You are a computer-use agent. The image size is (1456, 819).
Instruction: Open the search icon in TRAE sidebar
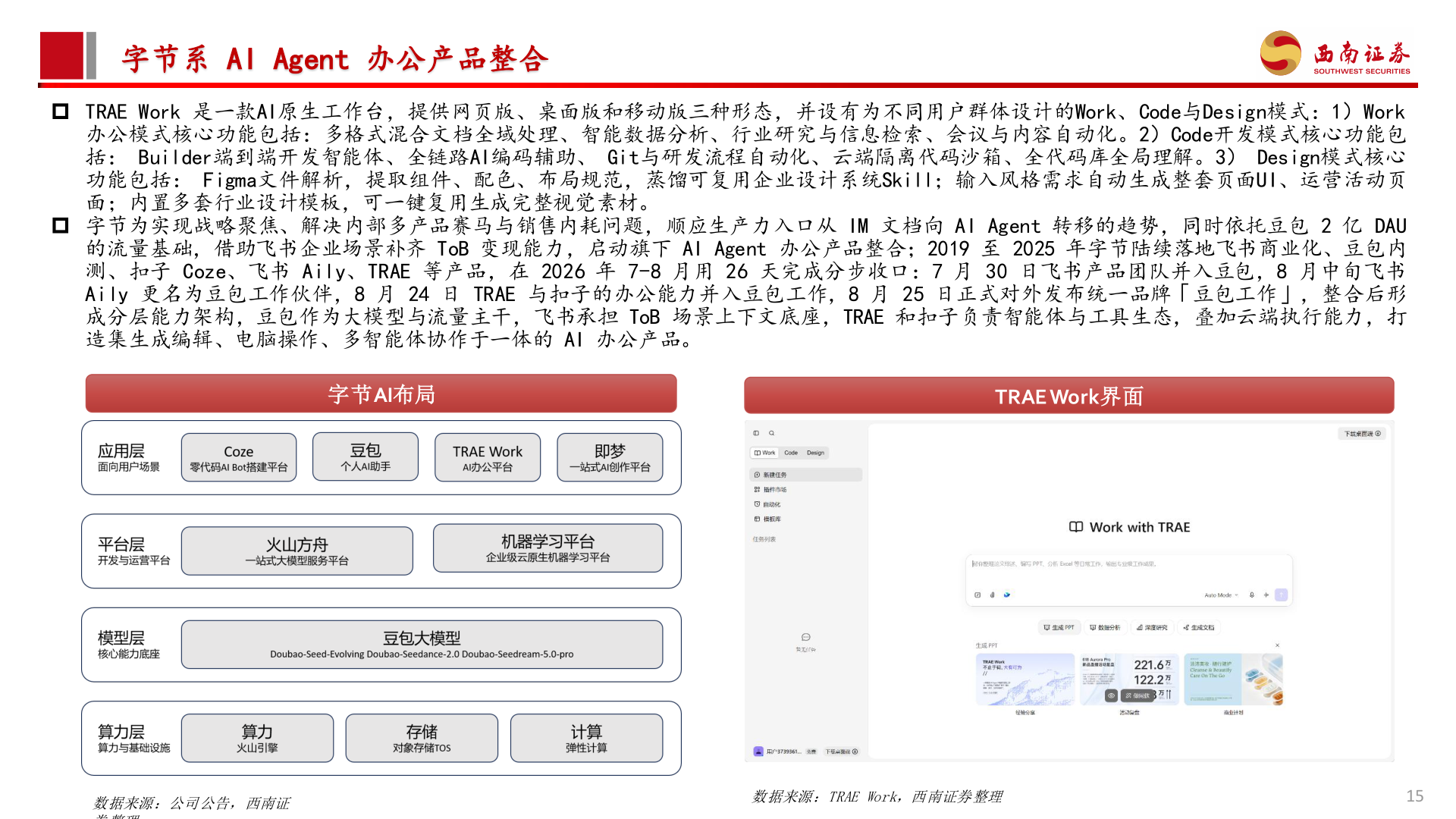tap(772, 433)
